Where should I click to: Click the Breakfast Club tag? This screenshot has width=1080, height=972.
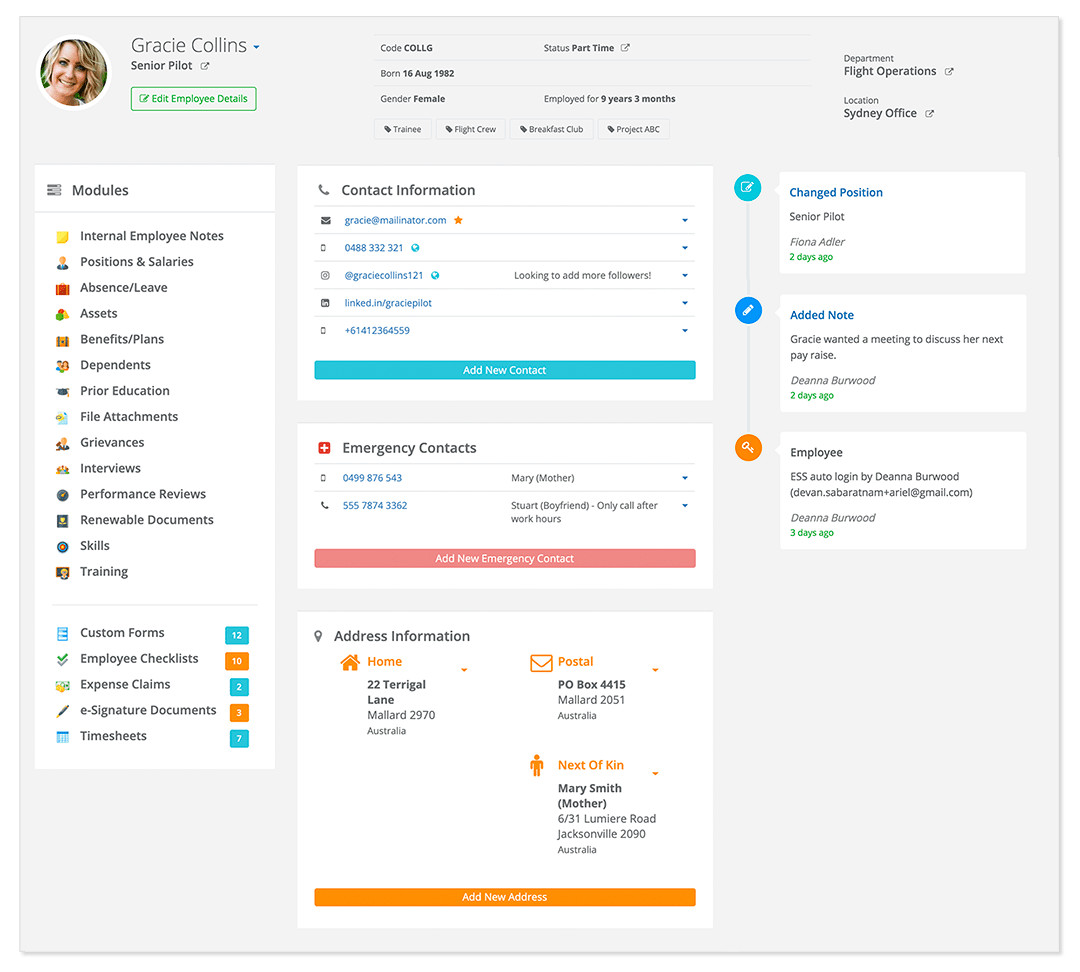tap(551, 128)
